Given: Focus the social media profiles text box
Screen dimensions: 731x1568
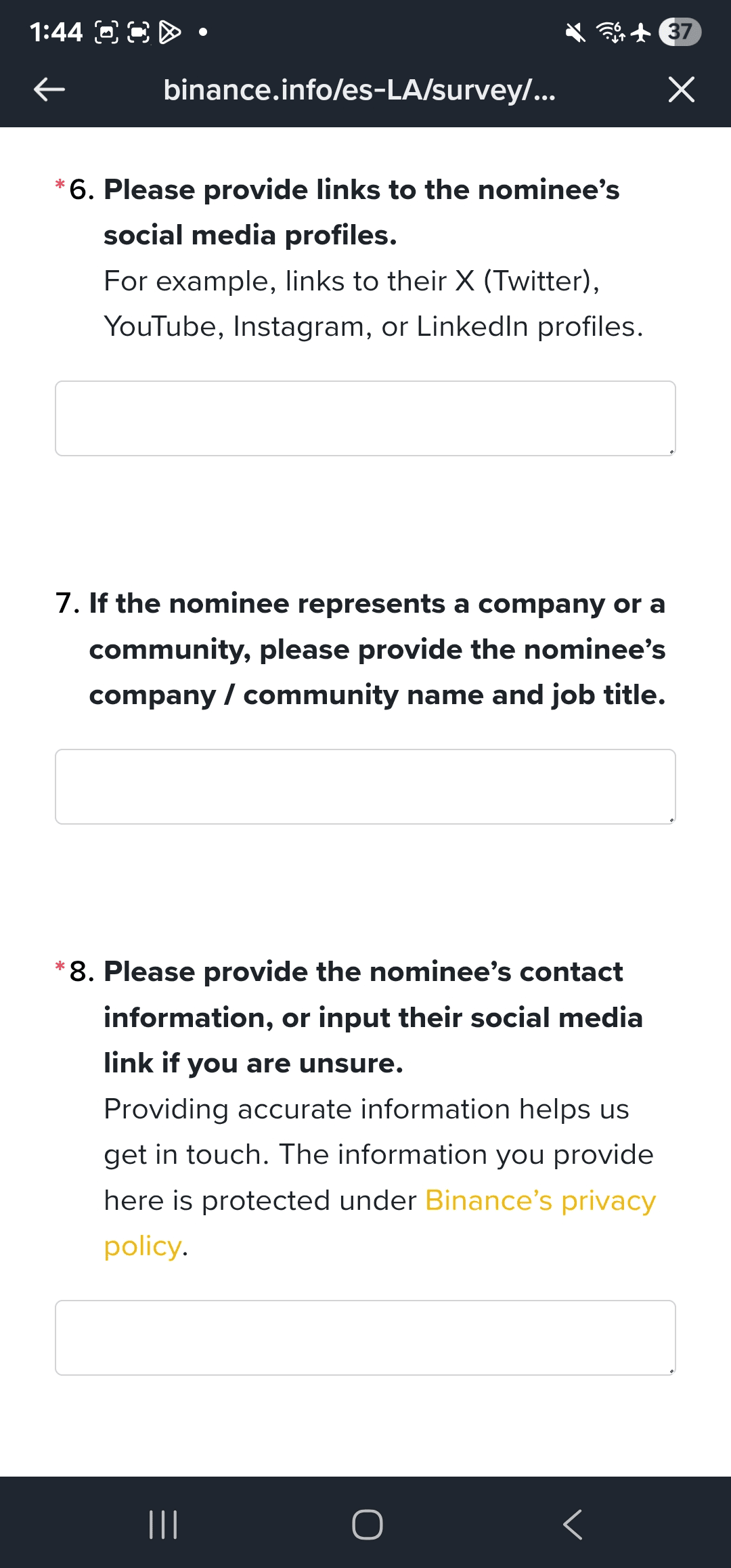Looking at the screenshot, I should 365,418.
